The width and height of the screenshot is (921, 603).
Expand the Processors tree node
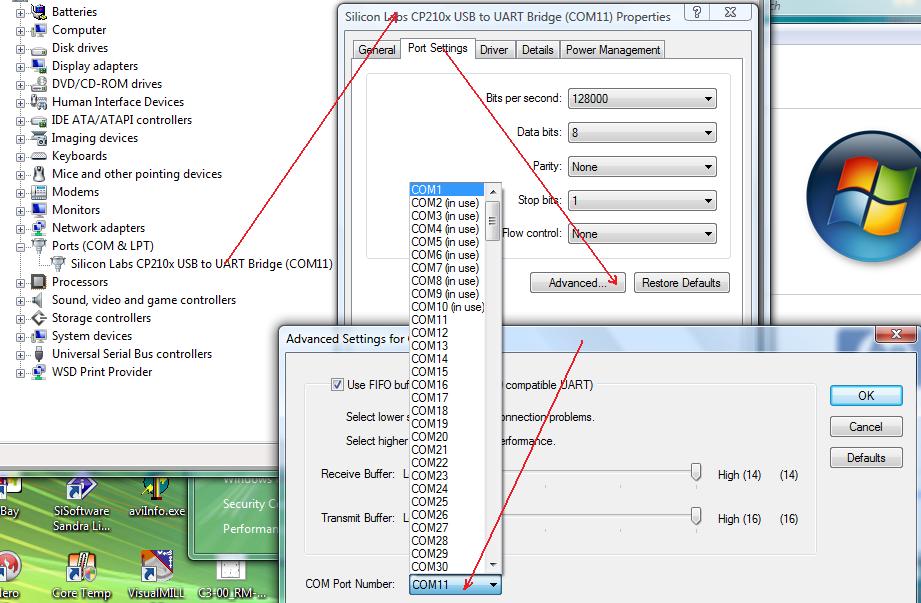[21, 283]
